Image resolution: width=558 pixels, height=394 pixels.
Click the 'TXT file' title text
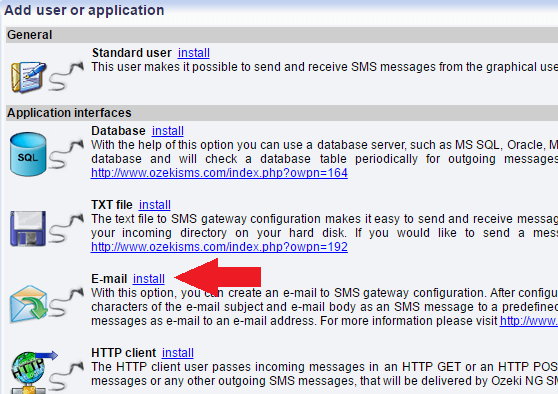point(112,205)
